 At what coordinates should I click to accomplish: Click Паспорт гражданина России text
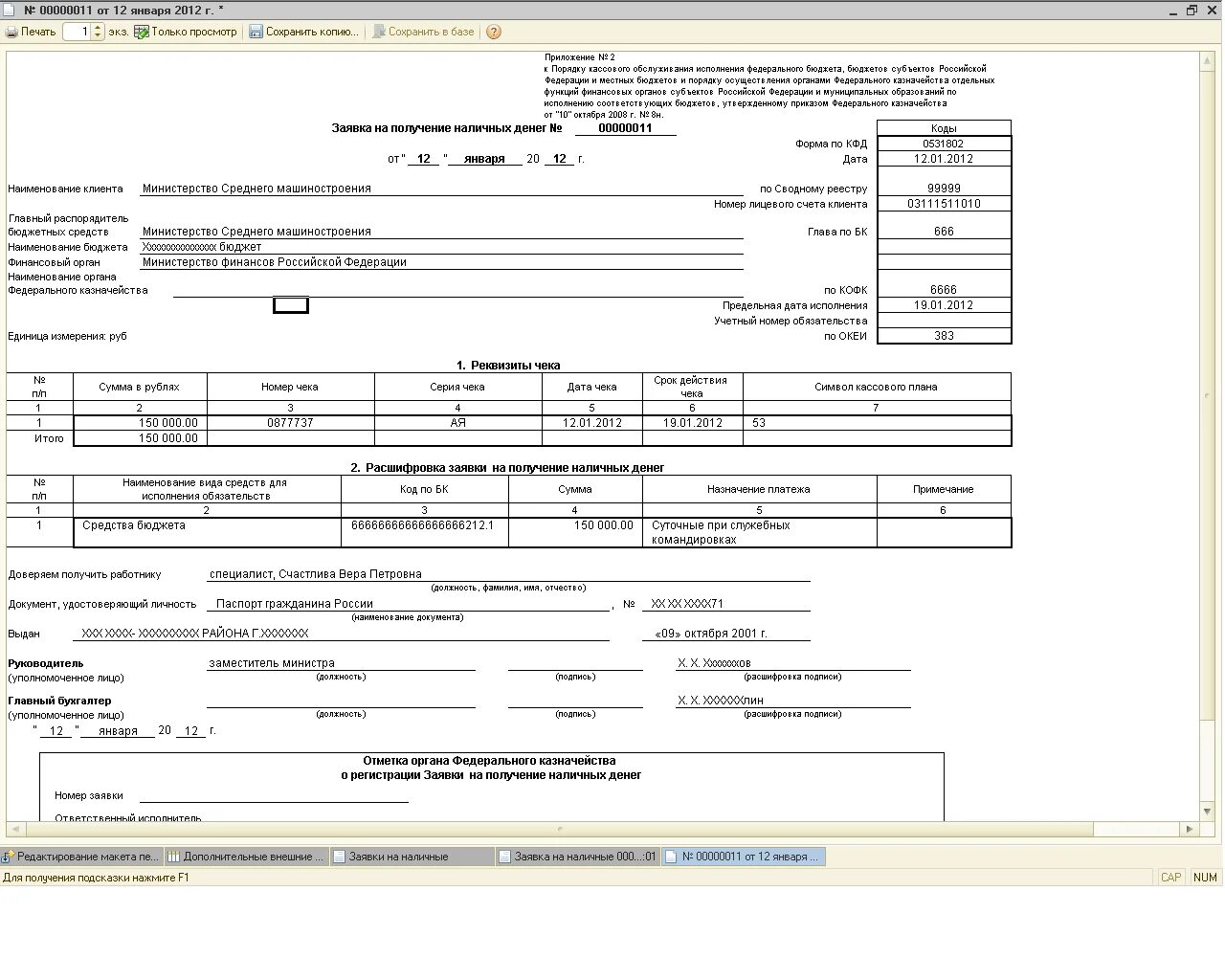point(295,604)
